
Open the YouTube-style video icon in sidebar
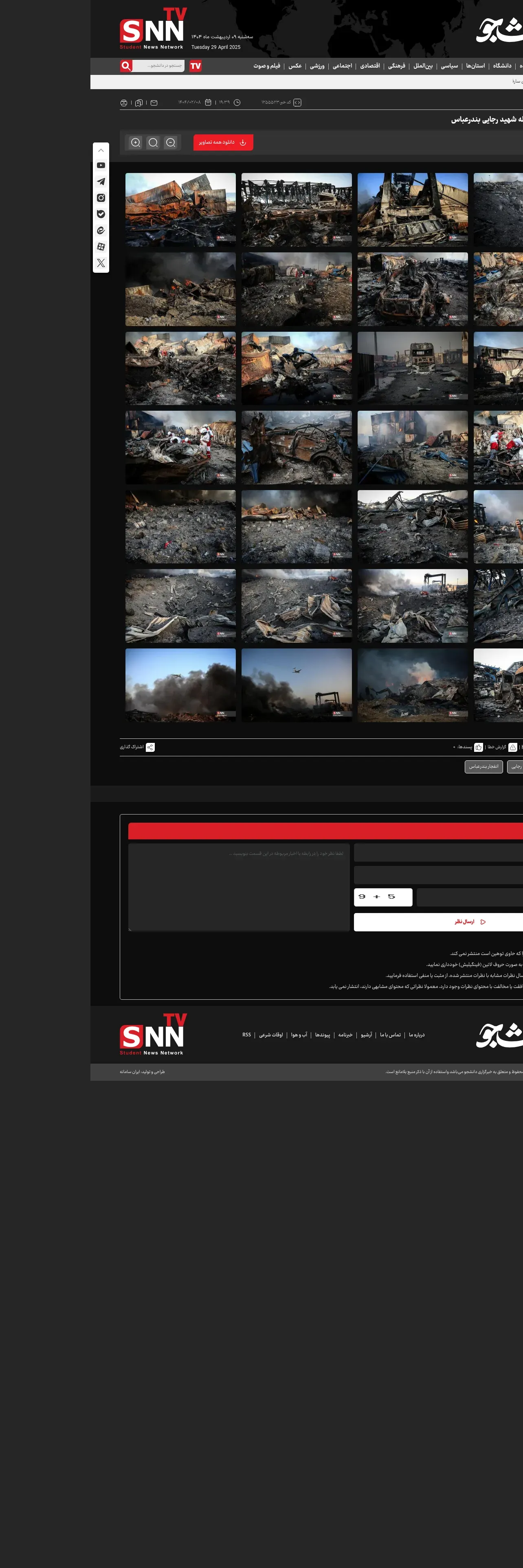pos(101,166)
